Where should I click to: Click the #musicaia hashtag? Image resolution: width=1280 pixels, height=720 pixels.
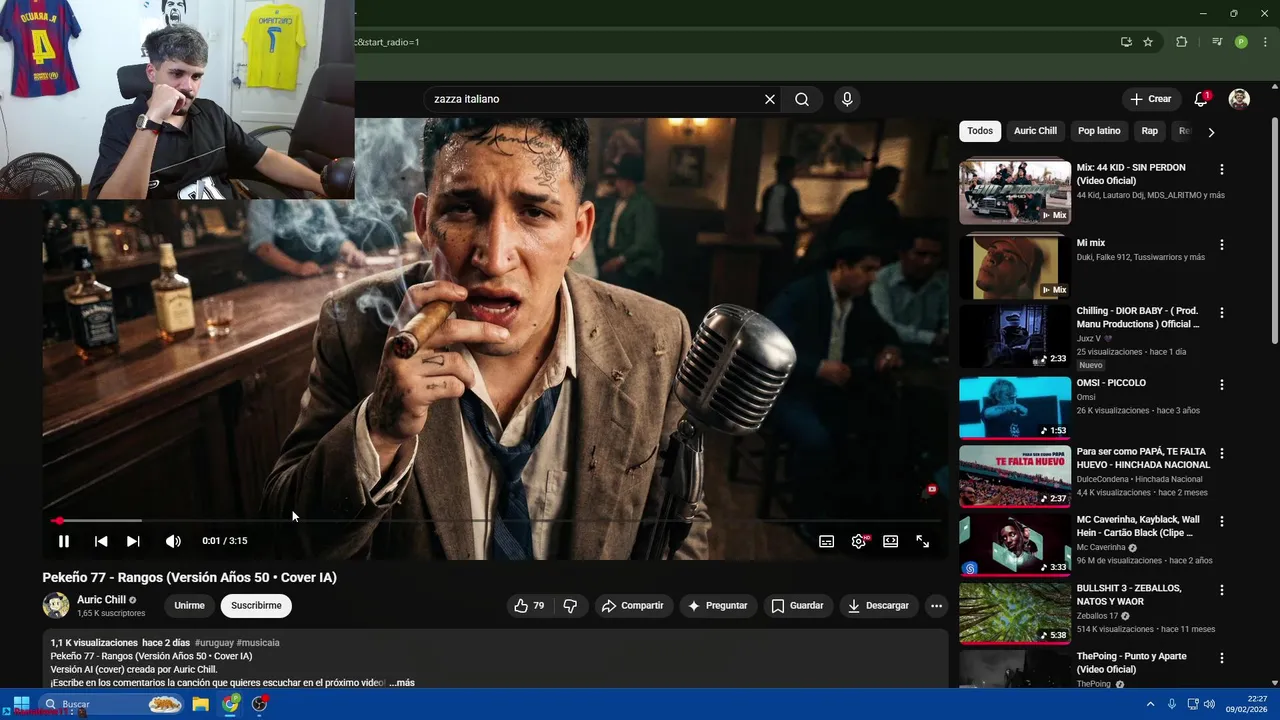click(258, 643)
